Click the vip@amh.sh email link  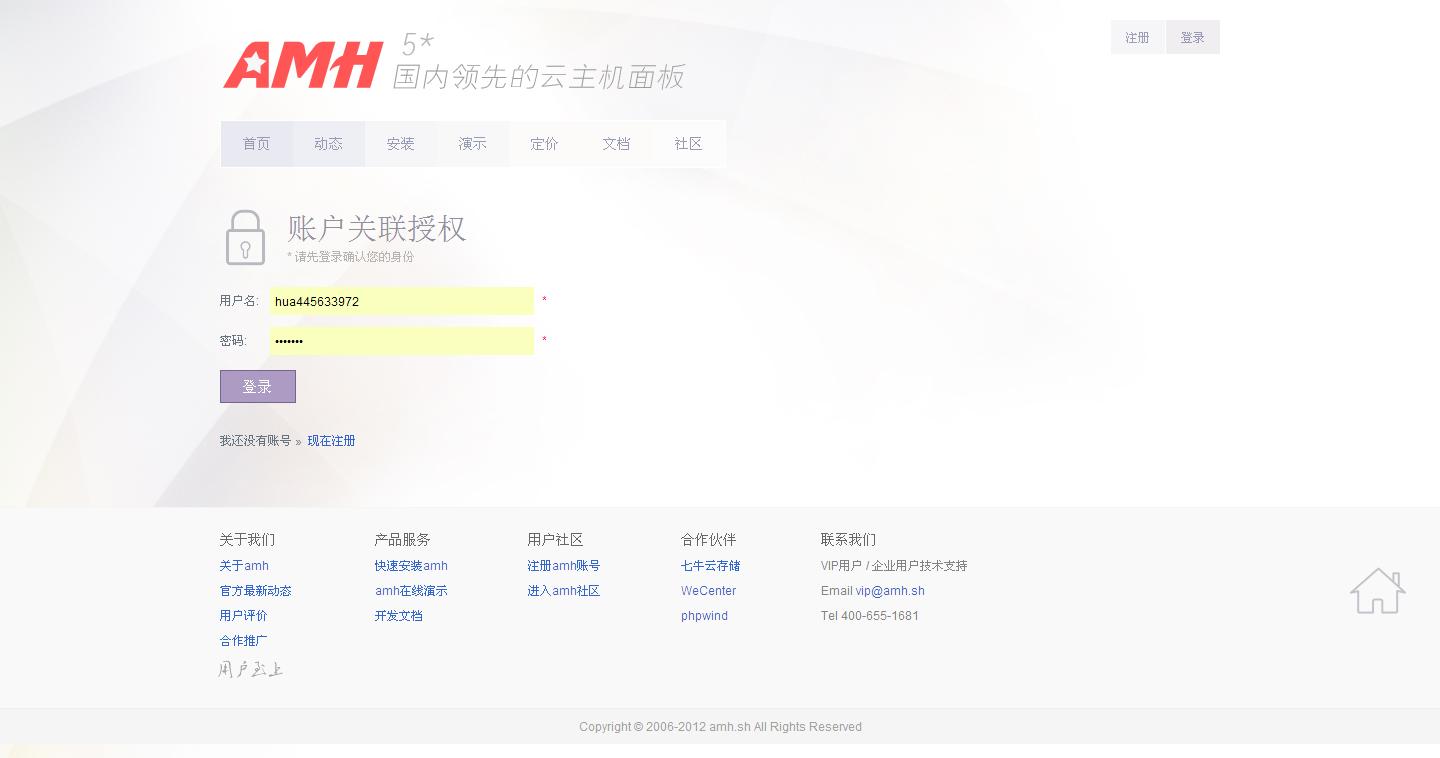pyautogui.click(x=889, y=591)
